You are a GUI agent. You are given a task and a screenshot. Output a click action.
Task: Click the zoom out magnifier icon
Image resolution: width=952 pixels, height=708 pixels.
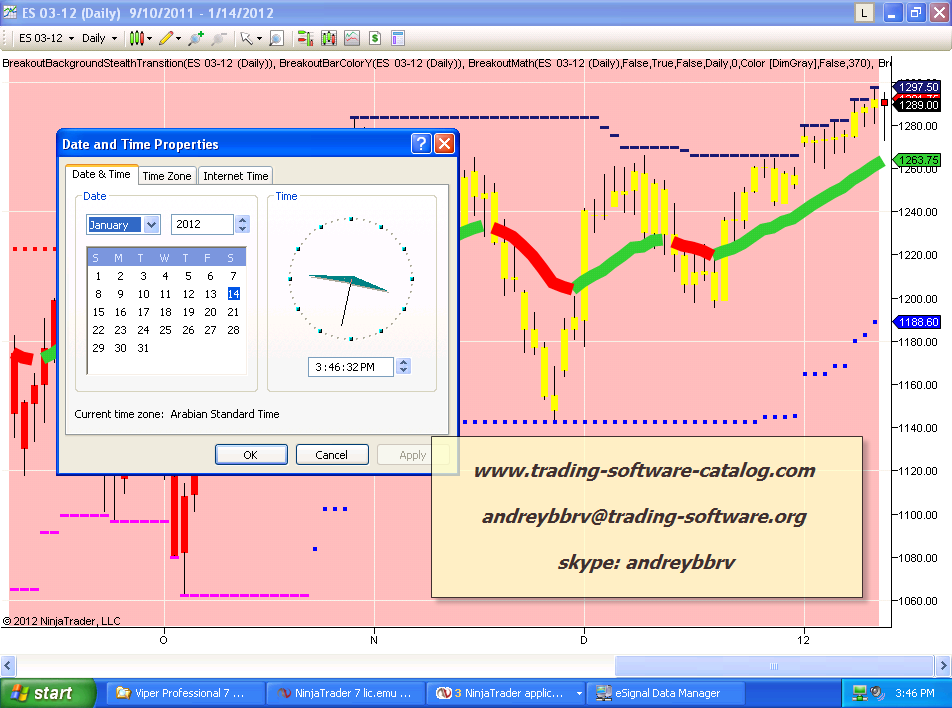pos(218,38)
